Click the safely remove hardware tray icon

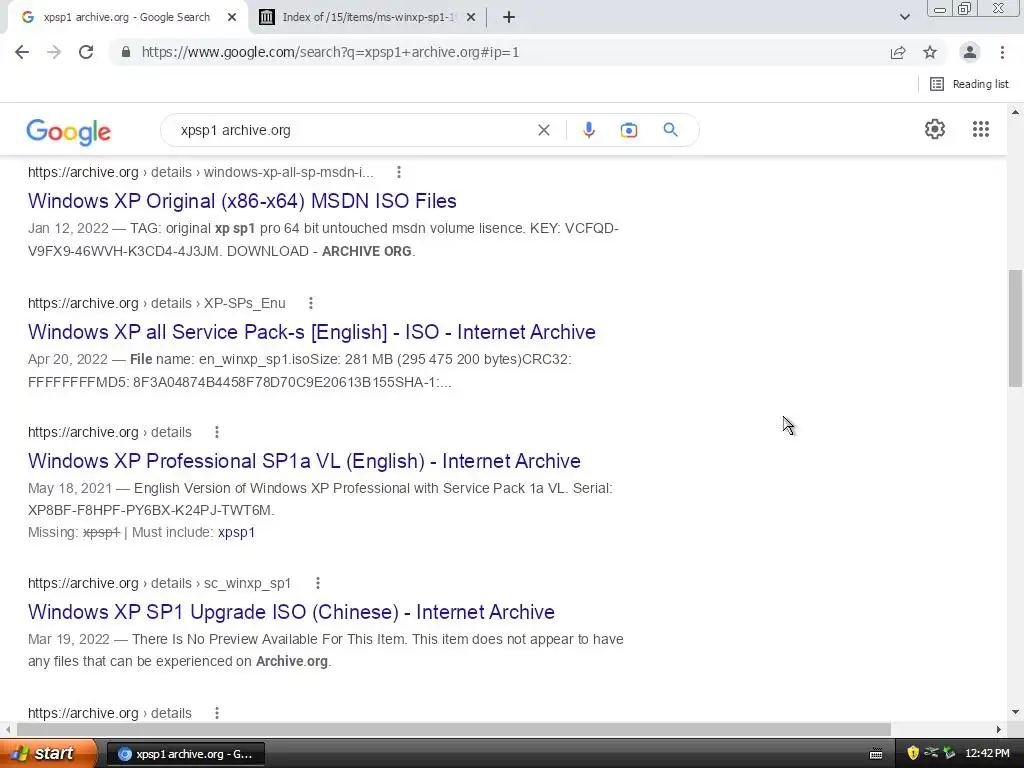click(x=949, y=753)
